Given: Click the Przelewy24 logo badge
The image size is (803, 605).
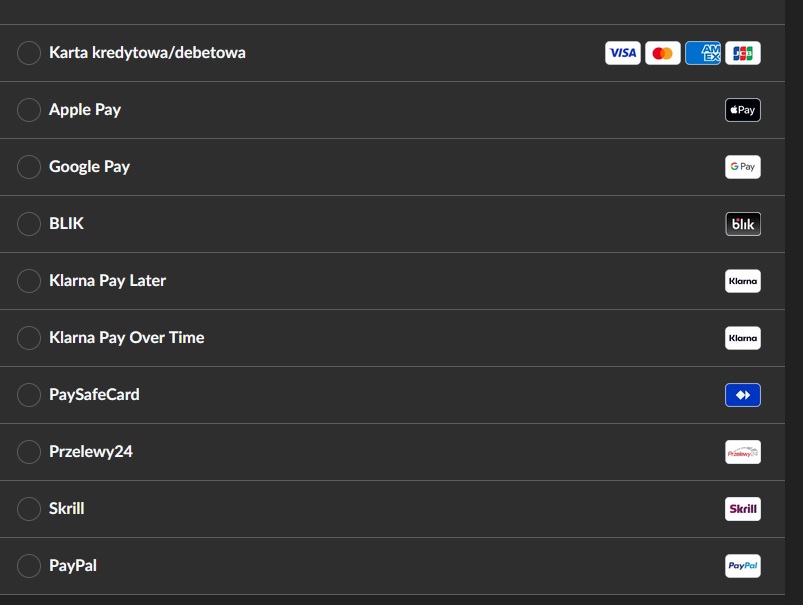Looking at the screenshot, I should [x=743, y=452].
